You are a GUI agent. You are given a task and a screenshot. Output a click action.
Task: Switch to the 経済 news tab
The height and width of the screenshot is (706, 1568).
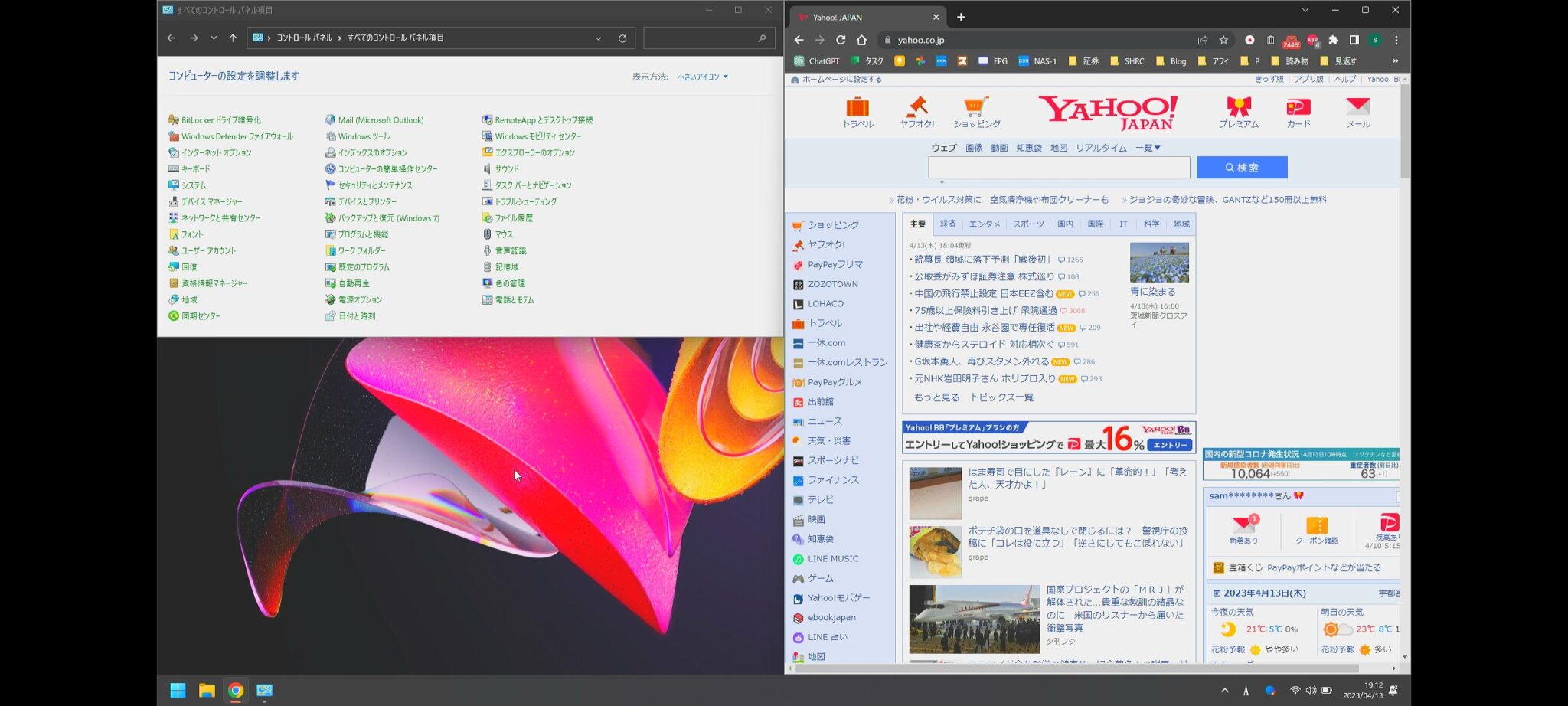click(x=947, y=224)
